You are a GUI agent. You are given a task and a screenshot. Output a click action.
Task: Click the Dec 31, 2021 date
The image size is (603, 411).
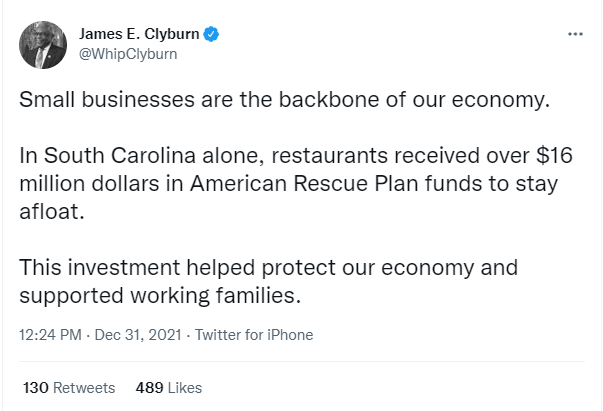click(x=135, y=335)
